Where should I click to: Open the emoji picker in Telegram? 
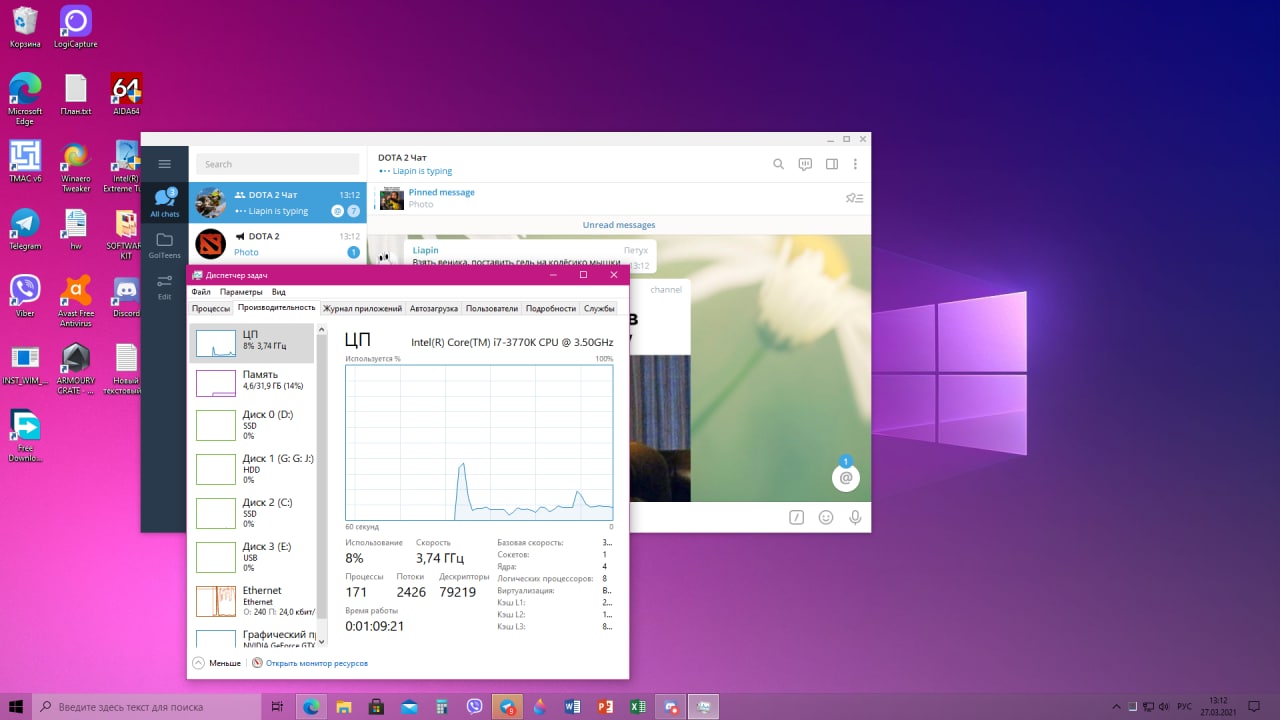[826, 517]
